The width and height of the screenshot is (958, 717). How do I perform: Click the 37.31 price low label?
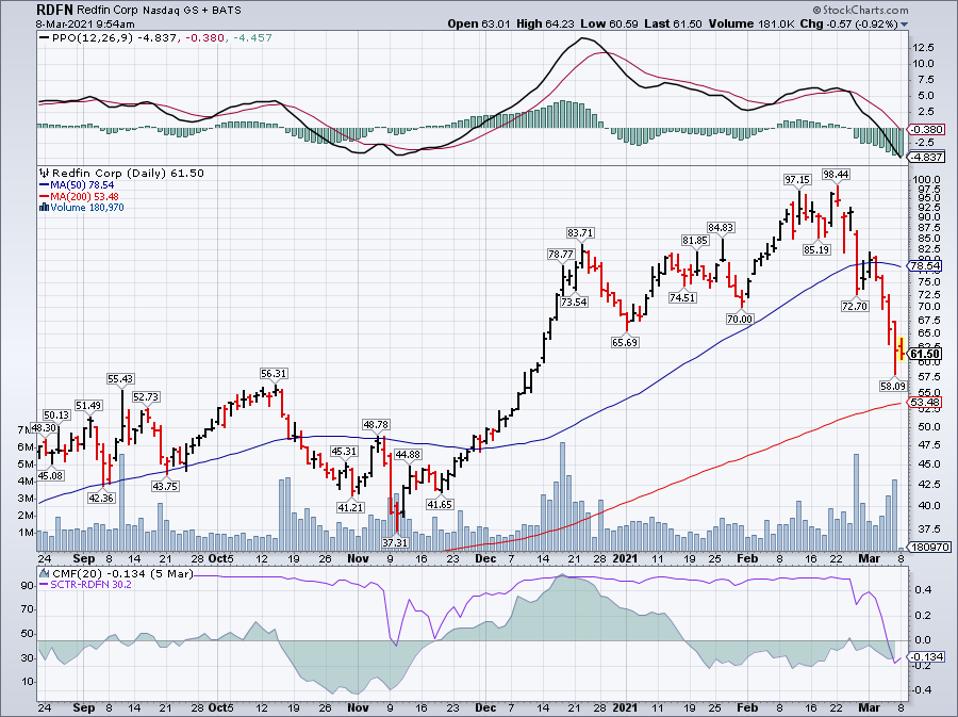[395, 542]
